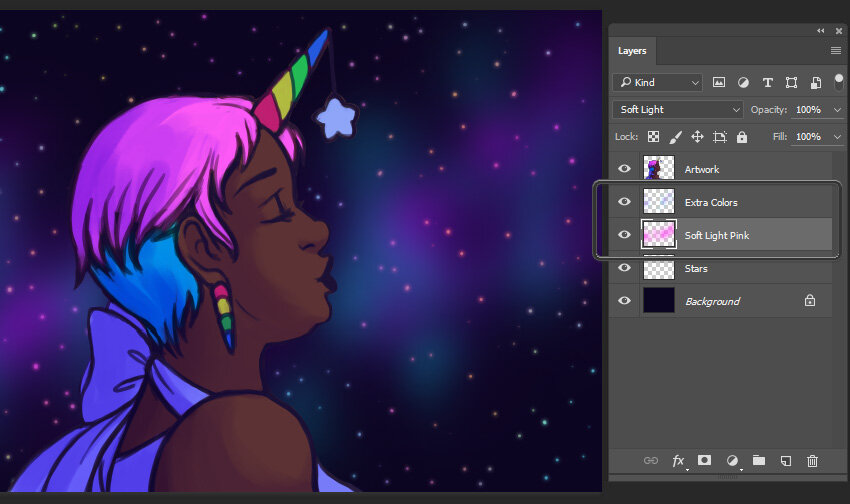
Task: Open the Layers panel menu
Action: (836, 50)
